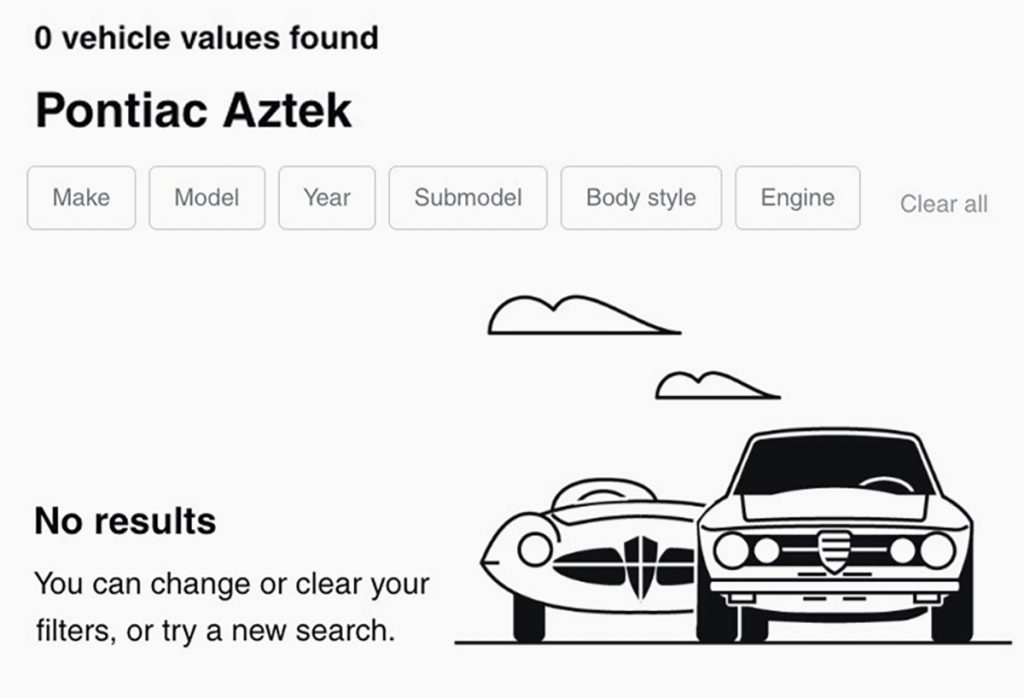
Task: Click the vehicle values found count text
Action: coord(206,37)
